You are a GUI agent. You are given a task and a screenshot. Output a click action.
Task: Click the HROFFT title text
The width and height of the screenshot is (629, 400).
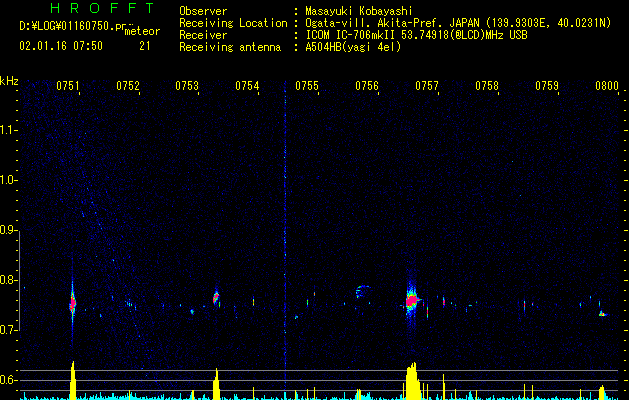point(102,8)
